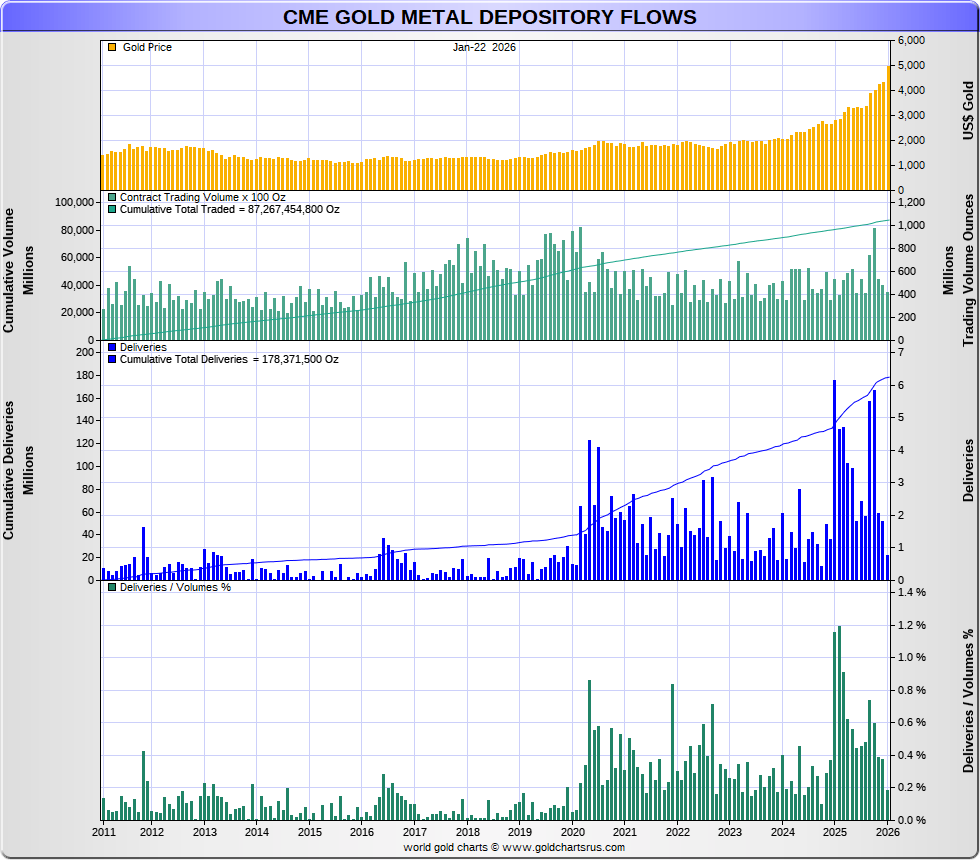Click the Deliveries / Volumes % label
Image resolution: width=980 pixels, height=860 pixels.
point(175,587)
